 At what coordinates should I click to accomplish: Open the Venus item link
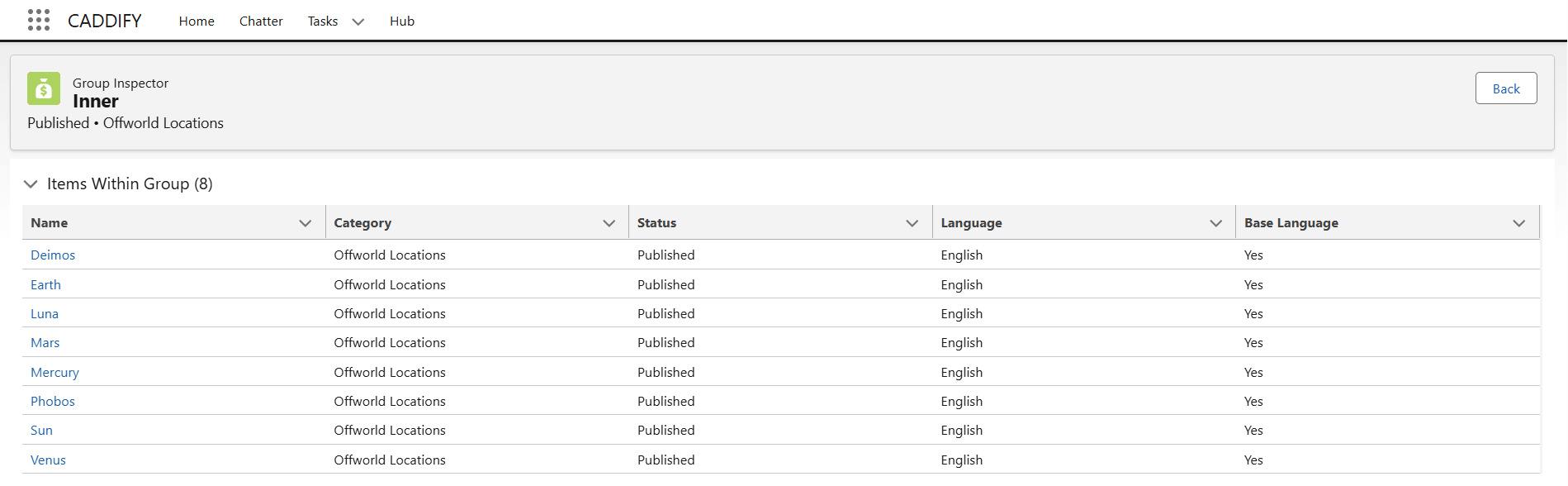click(x=48, y=460)
